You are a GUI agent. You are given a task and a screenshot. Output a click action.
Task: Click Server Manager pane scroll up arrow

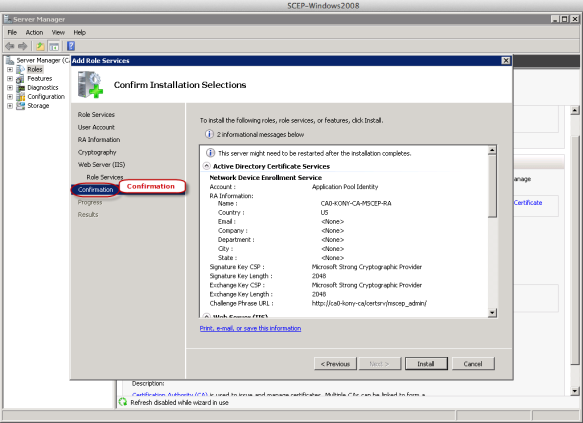point(575,110)
